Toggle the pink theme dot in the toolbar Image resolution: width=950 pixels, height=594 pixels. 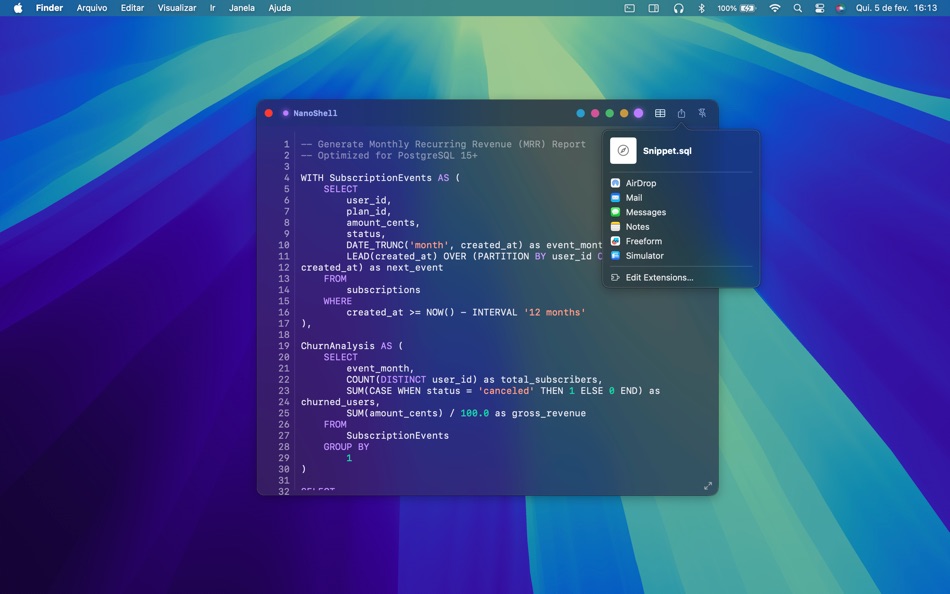(x=595, y=113)
